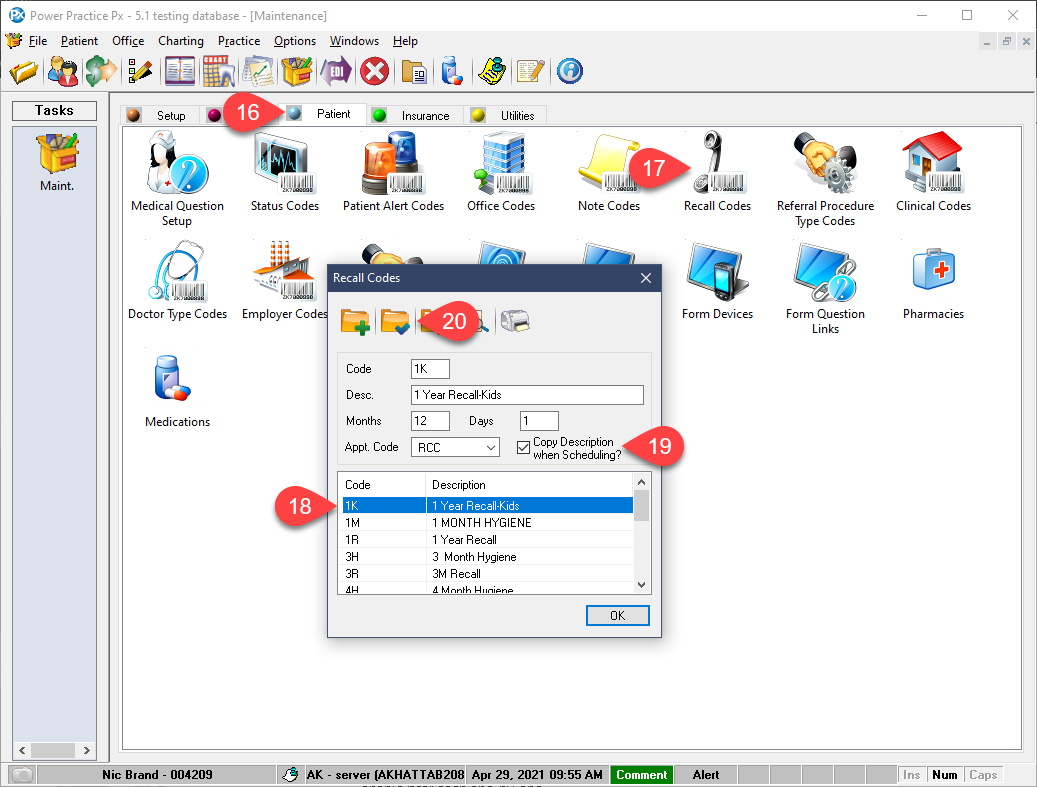Image resolution: width=1037 pixels, height=787 pixels.
Task: Click the open folder toolbar icon
Action: [24, 71]
